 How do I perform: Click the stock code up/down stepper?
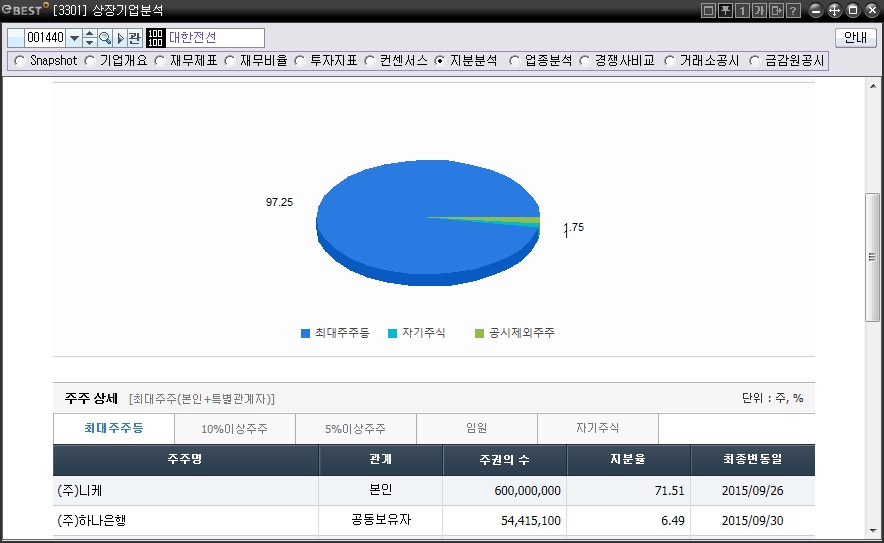pos(90,38)
